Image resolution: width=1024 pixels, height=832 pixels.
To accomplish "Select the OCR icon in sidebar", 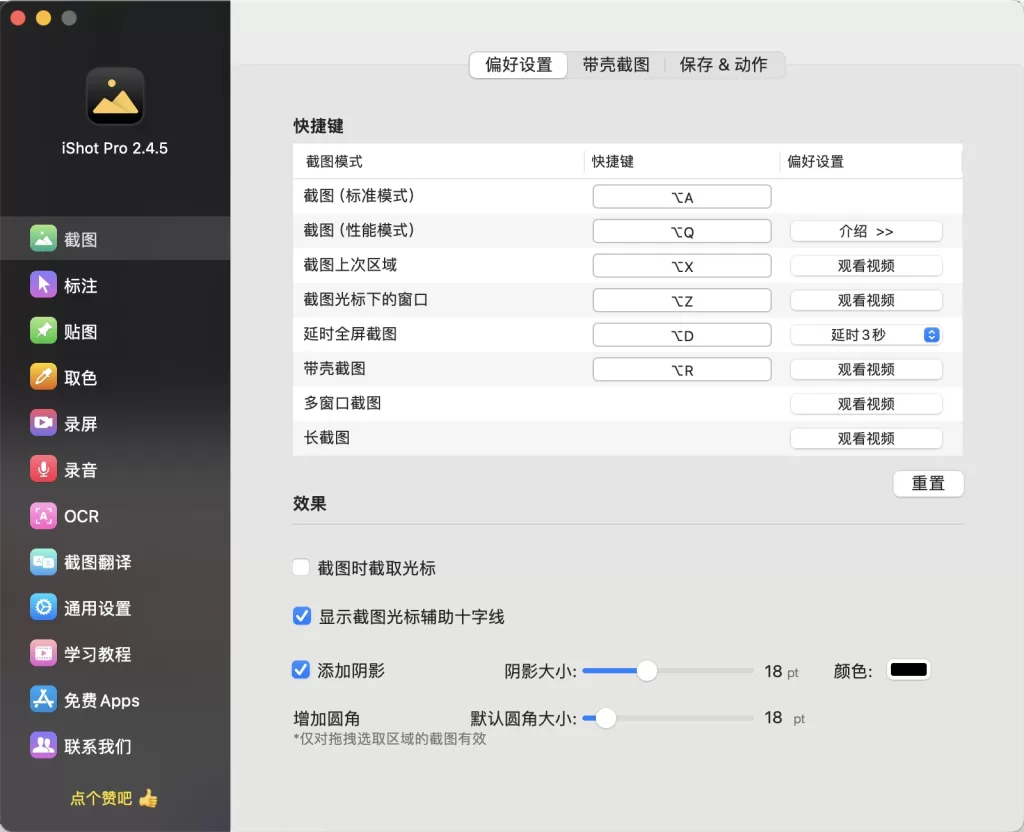I will pyautogui.click(x=43, y=516).
